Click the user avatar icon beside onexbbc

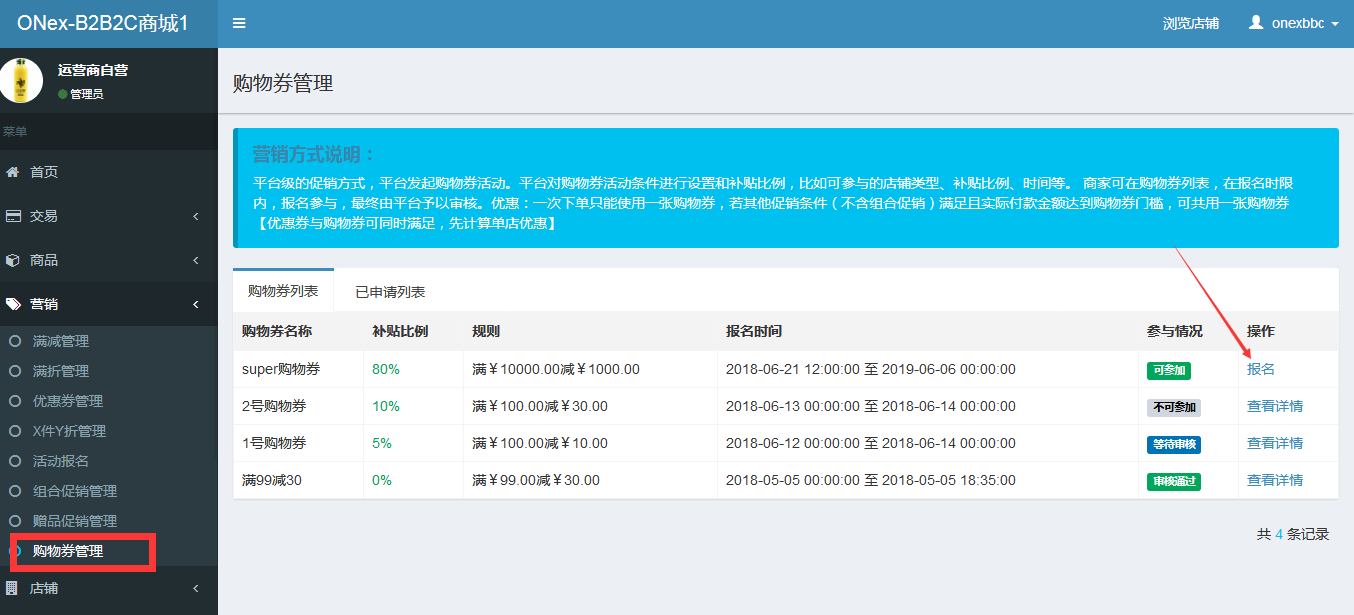click(1256, 23)
